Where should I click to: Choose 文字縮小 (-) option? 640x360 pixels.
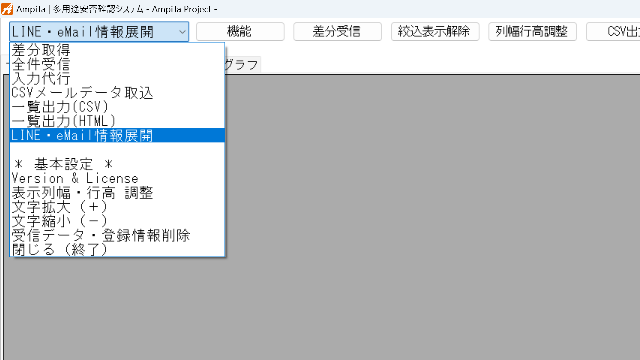click(x=117, y=221)
